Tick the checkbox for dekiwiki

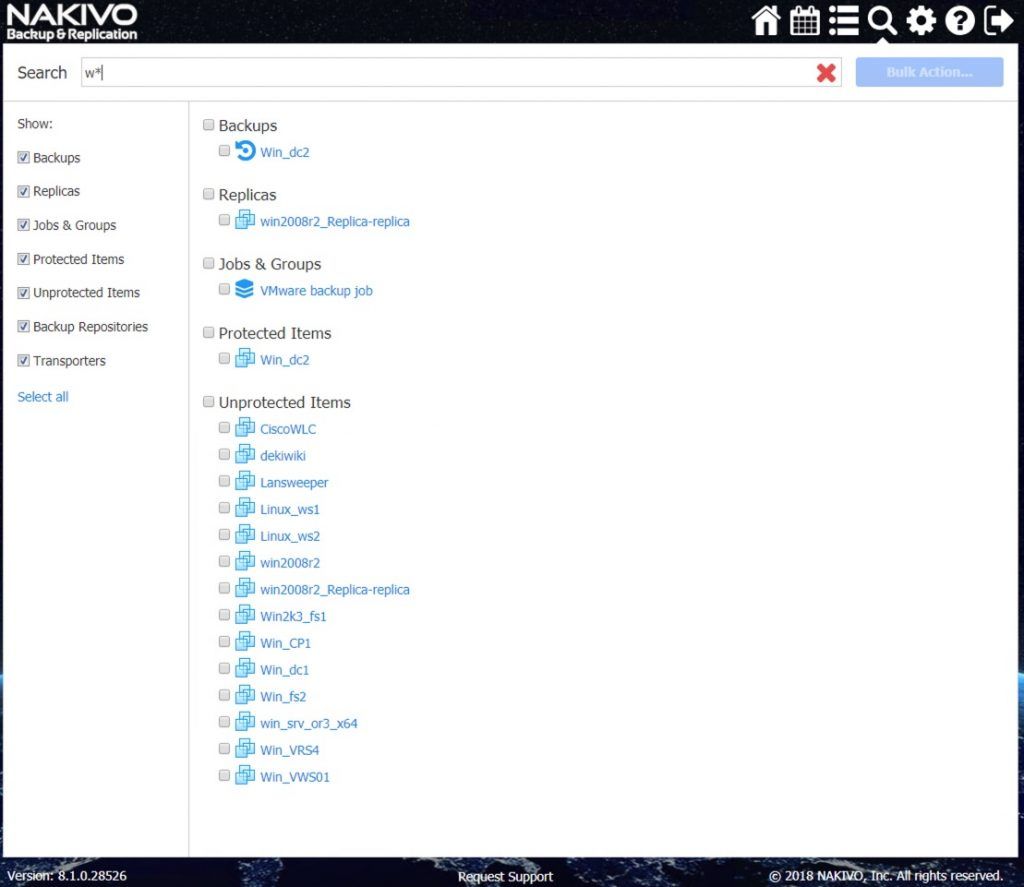(x=224, y=455)
